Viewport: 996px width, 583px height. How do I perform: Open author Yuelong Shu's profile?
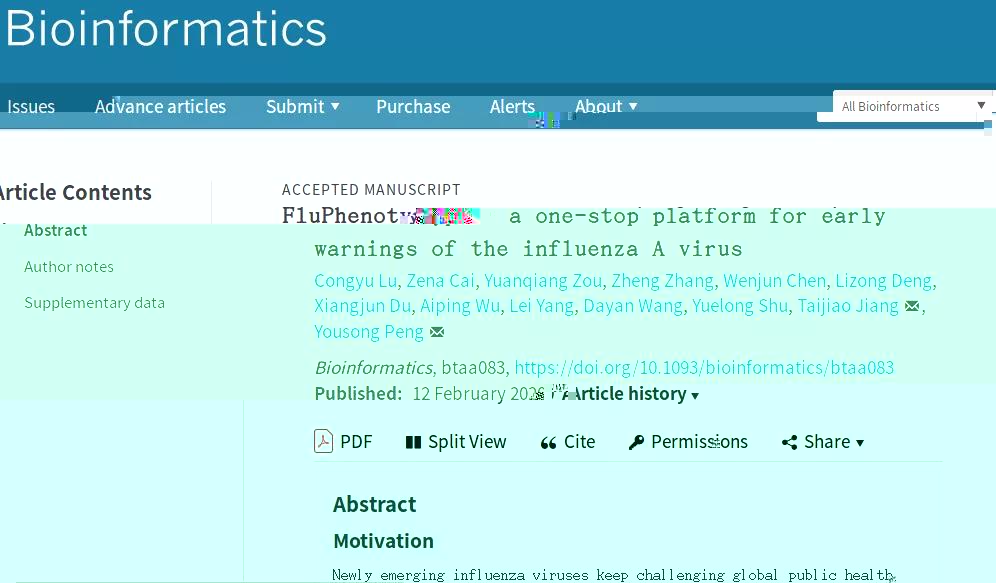click(740, 305)
